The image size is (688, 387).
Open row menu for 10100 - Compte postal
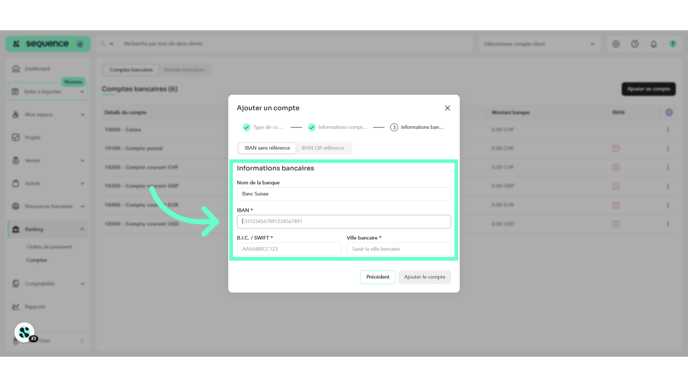pyautogui.click(x=668, y=149)
